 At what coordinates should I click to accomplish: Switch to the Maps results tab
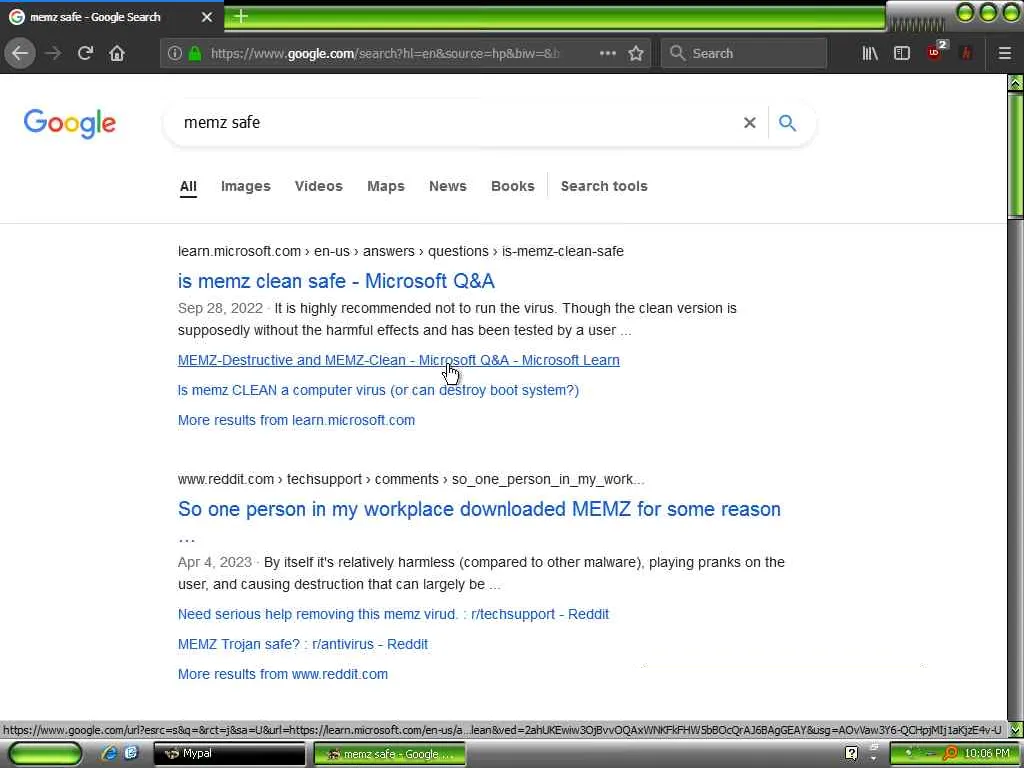click(x=386, y=186)
